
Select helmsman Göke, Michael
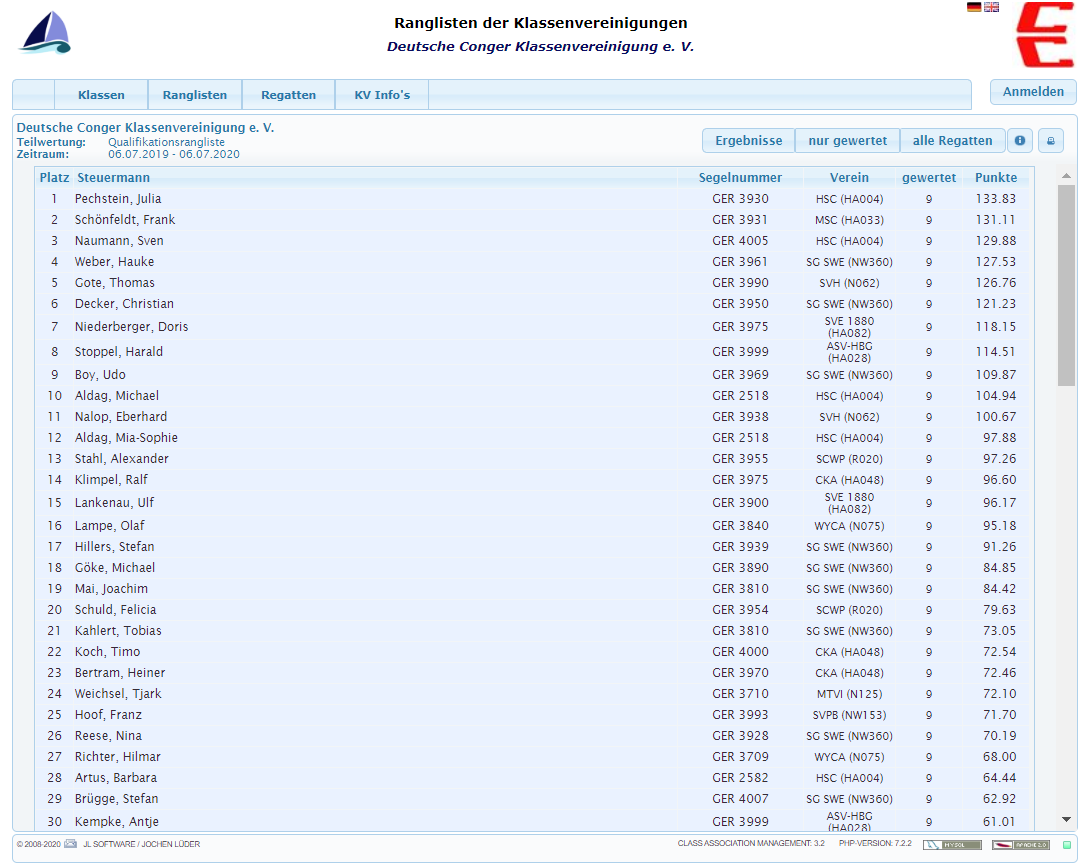pyautogui.click(x=114, y=568)
